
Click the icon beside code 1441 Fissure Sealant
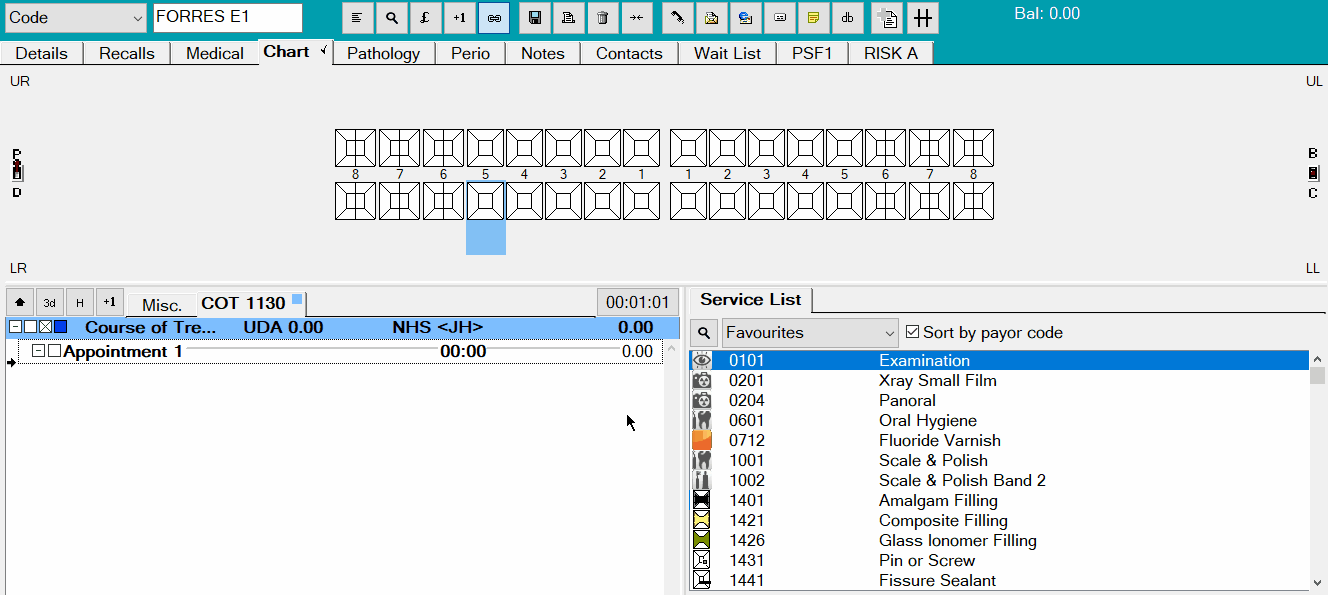702,581
